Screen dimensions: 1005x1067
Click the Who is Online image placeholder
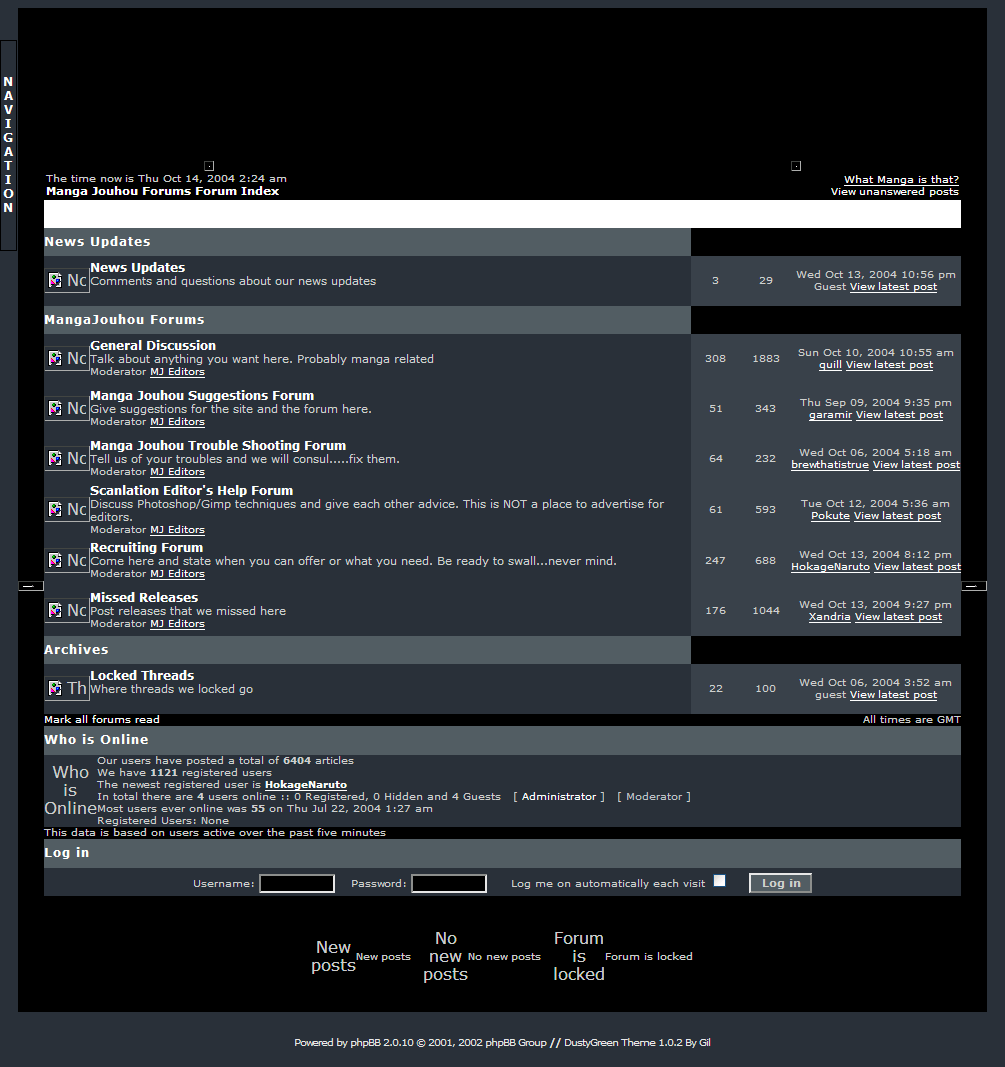[70, 790]
